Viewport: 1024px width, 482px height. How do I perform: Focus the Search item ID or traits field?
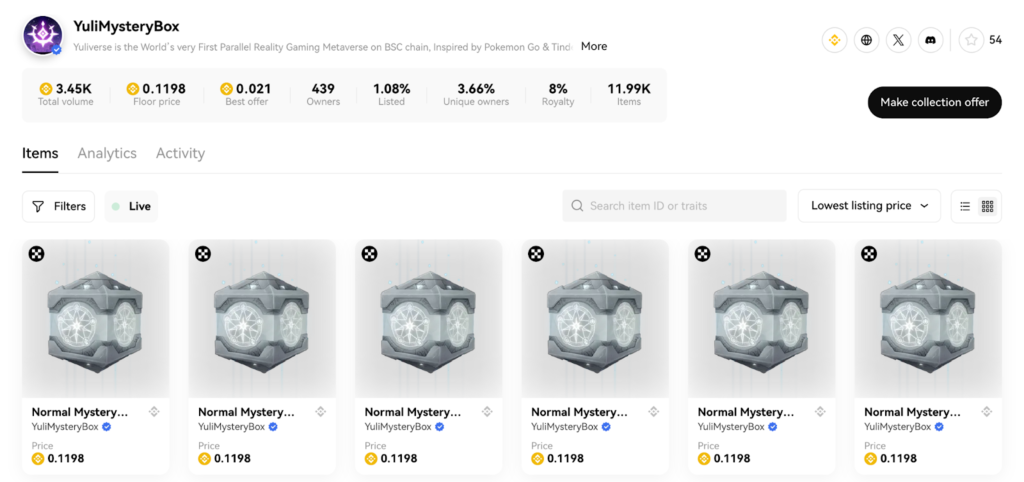pyautogui.click(x=674, y=206)
